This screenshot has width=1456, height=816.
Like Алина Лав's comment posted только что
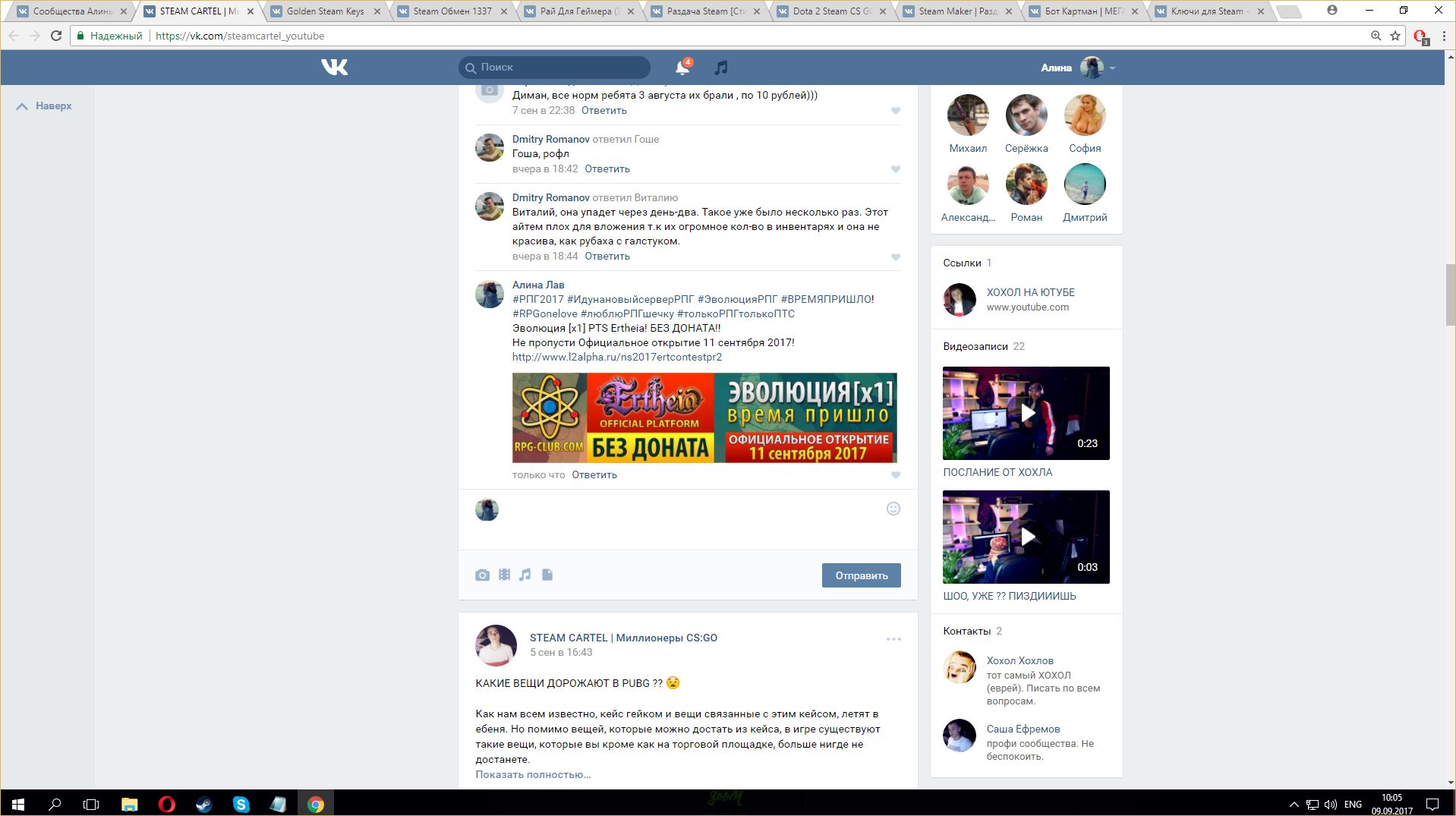(896, 475)
